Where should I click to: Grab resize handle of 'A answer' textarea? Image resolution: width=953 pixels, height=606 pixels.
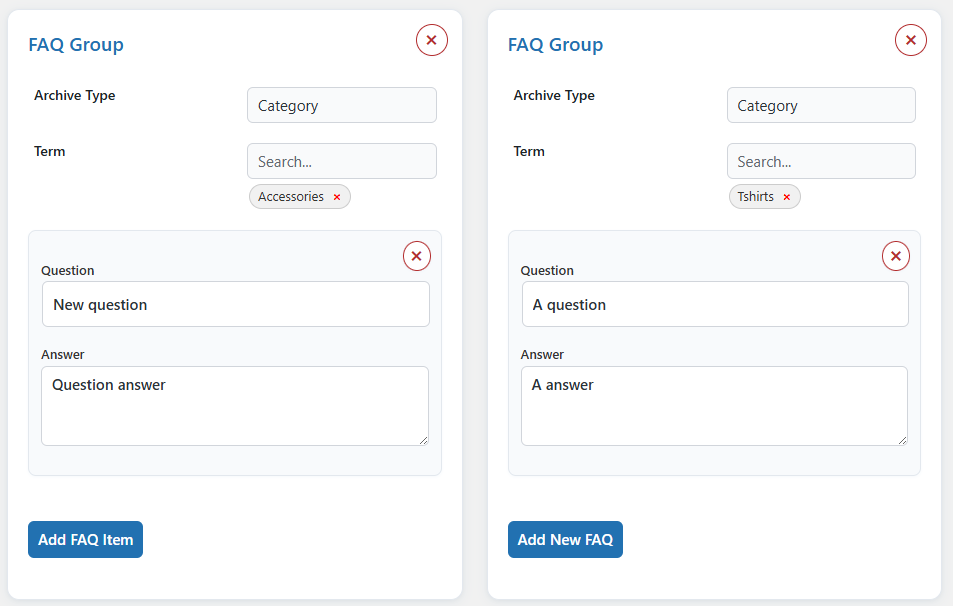tap(903, 440)
